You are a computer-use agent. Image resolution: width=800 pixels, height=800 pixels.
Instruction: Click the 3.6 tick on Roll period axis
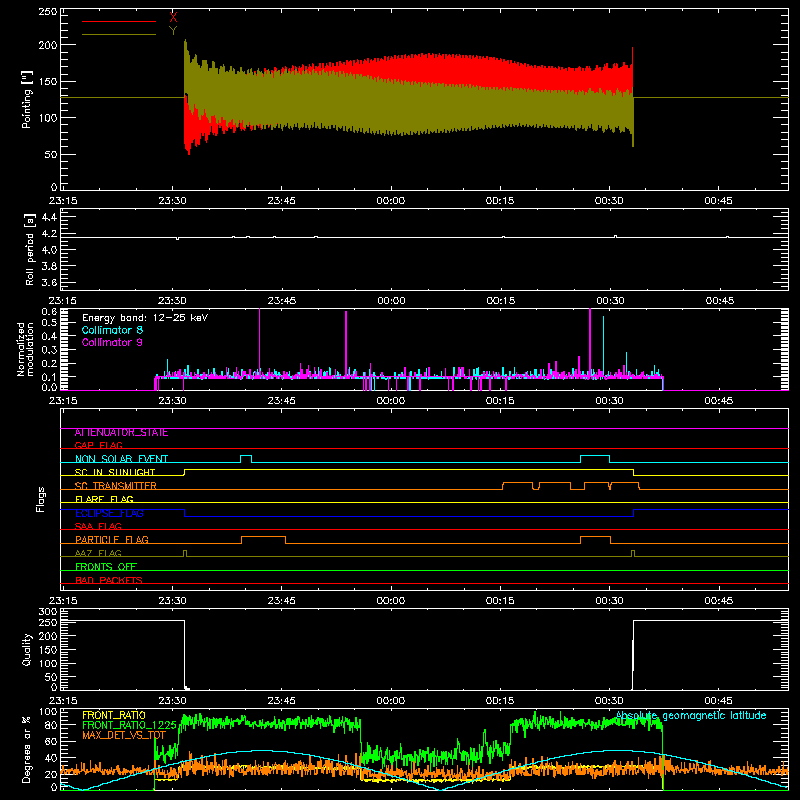(49, 282)
